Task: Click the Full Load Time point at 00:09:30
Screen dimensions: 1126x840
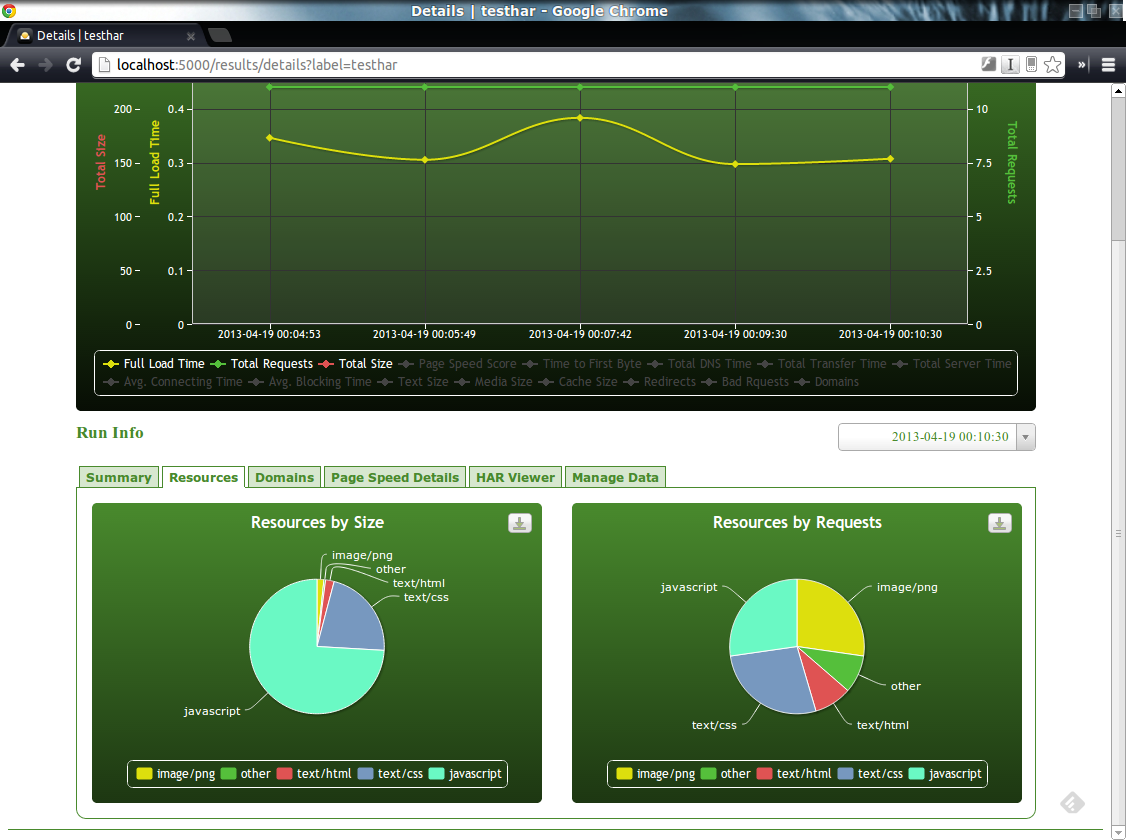Action: 735,164
